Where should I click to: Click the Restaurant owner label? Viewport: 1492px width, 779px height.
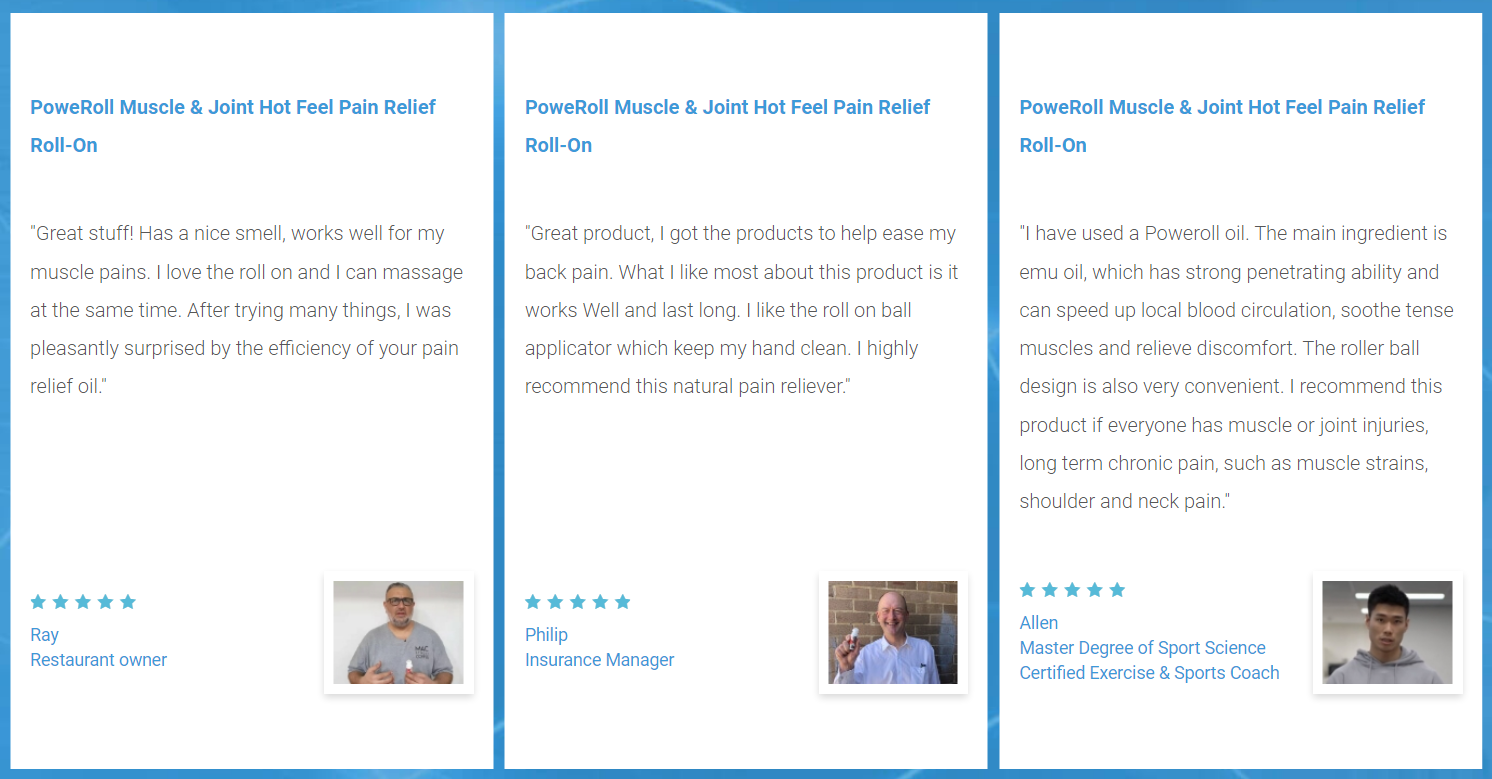[99, 660]
